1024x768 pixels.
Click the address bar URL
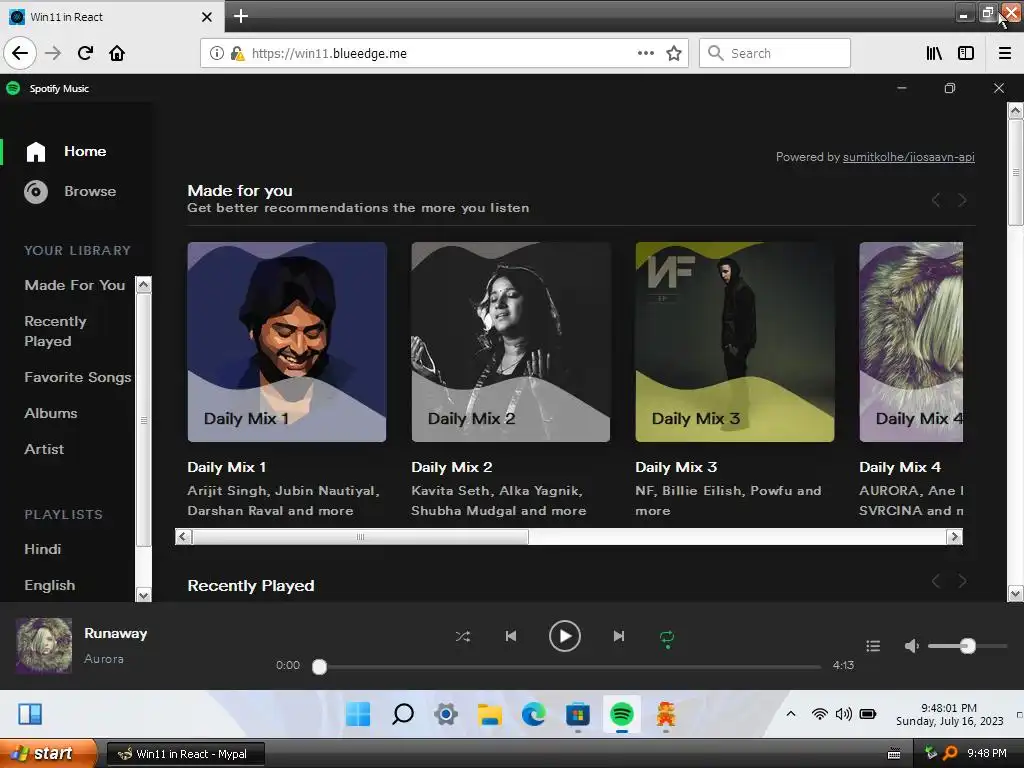[x=329, y=54]
